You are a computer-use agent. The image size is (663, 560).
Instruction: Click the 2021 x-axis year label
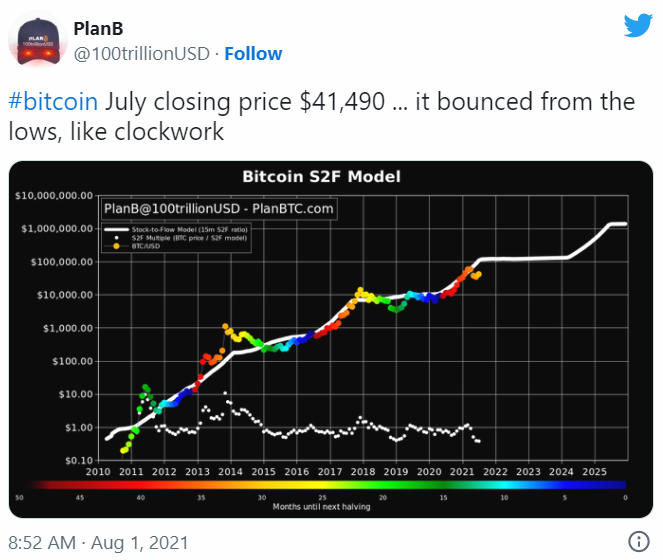click(462, 471)
